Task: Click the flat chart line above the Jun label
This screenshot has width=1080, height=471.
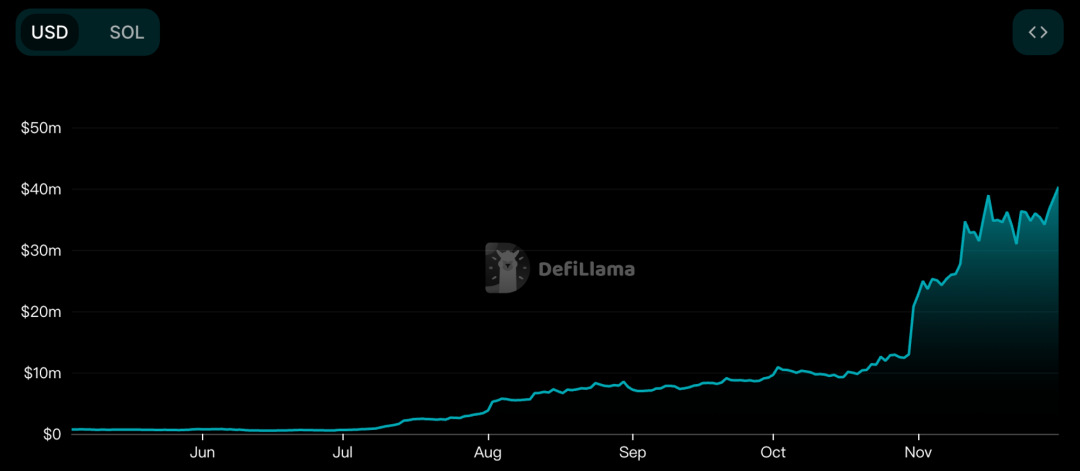Action: coord(203,429)
